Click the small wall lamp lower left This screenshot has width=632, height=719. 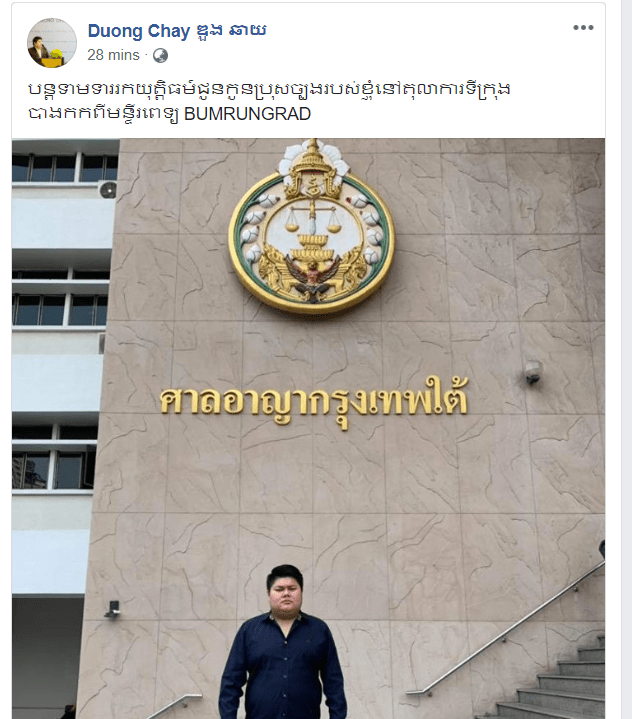(x=112, y=609)
